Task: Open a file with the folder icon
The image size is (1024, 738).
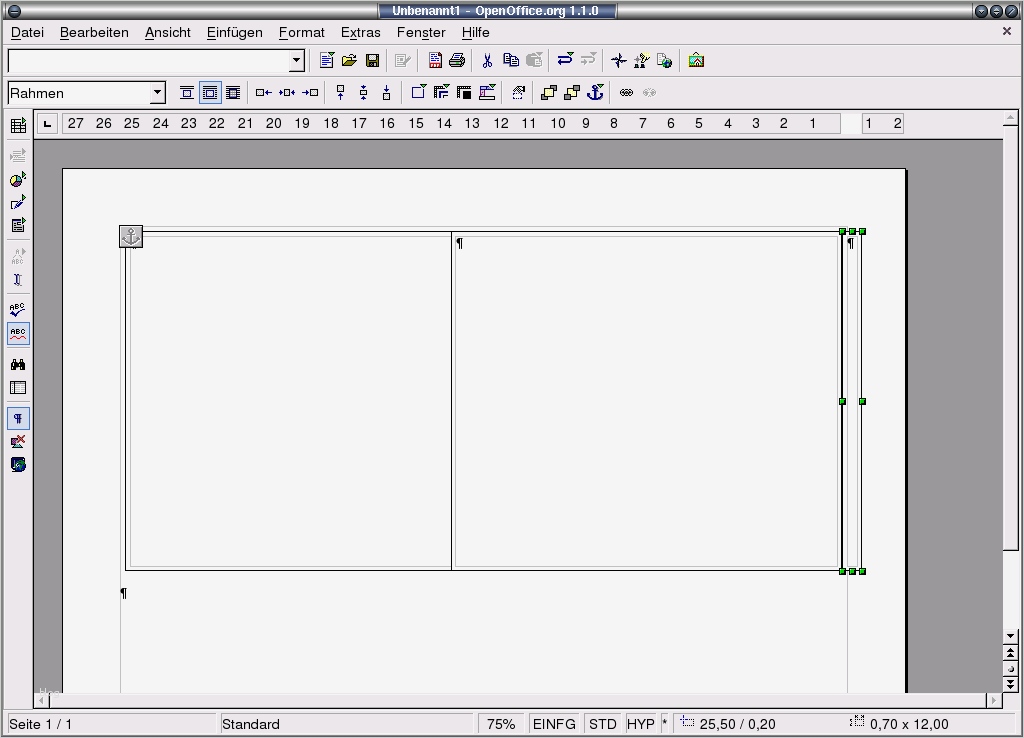Action: pos(349,61)
